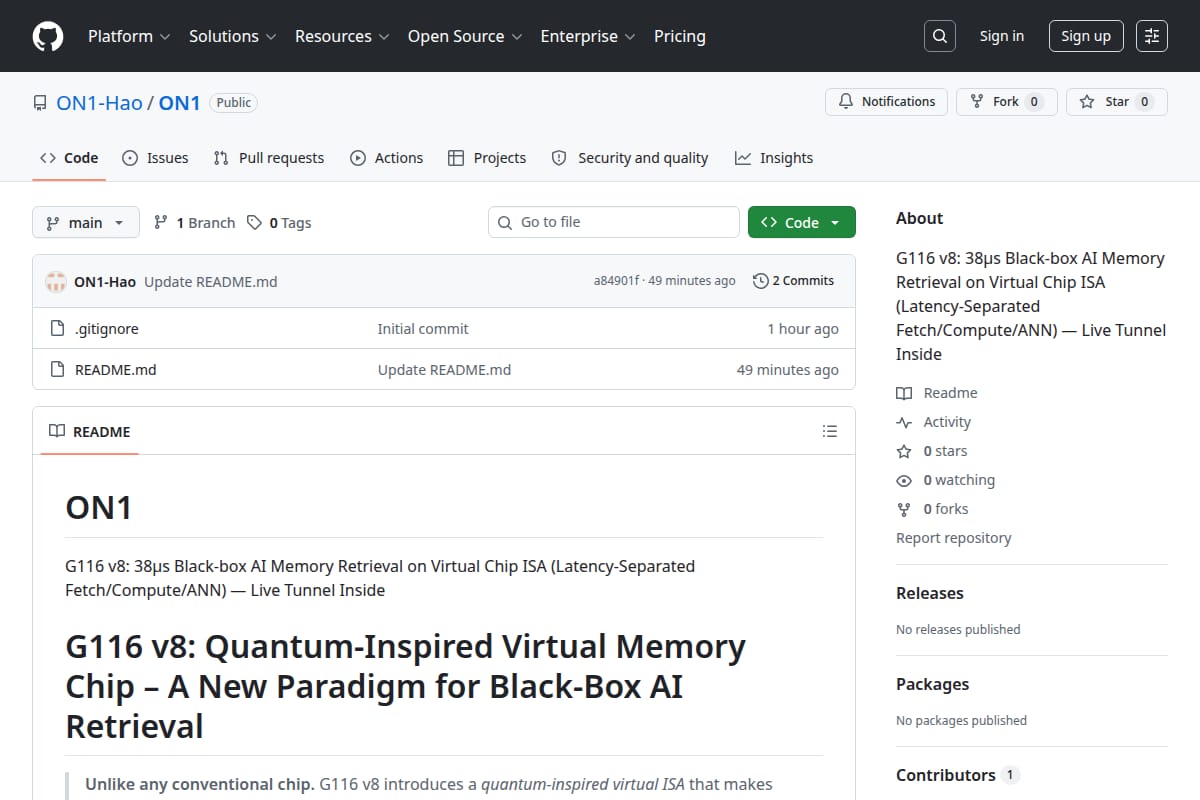Focus the Go to file search field

pyautogui.click(x=613, y=222)
